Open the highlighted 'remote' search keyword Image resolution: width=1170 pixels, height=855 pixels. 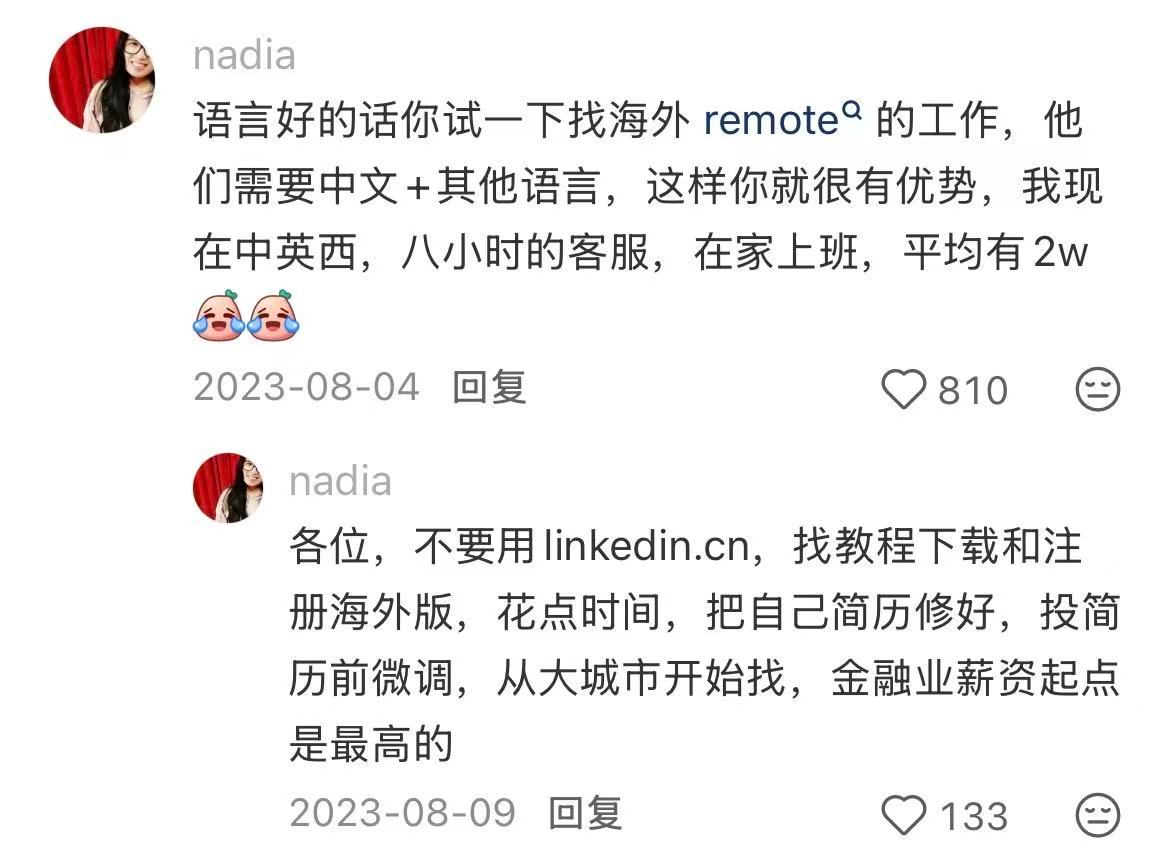[772, 121]
